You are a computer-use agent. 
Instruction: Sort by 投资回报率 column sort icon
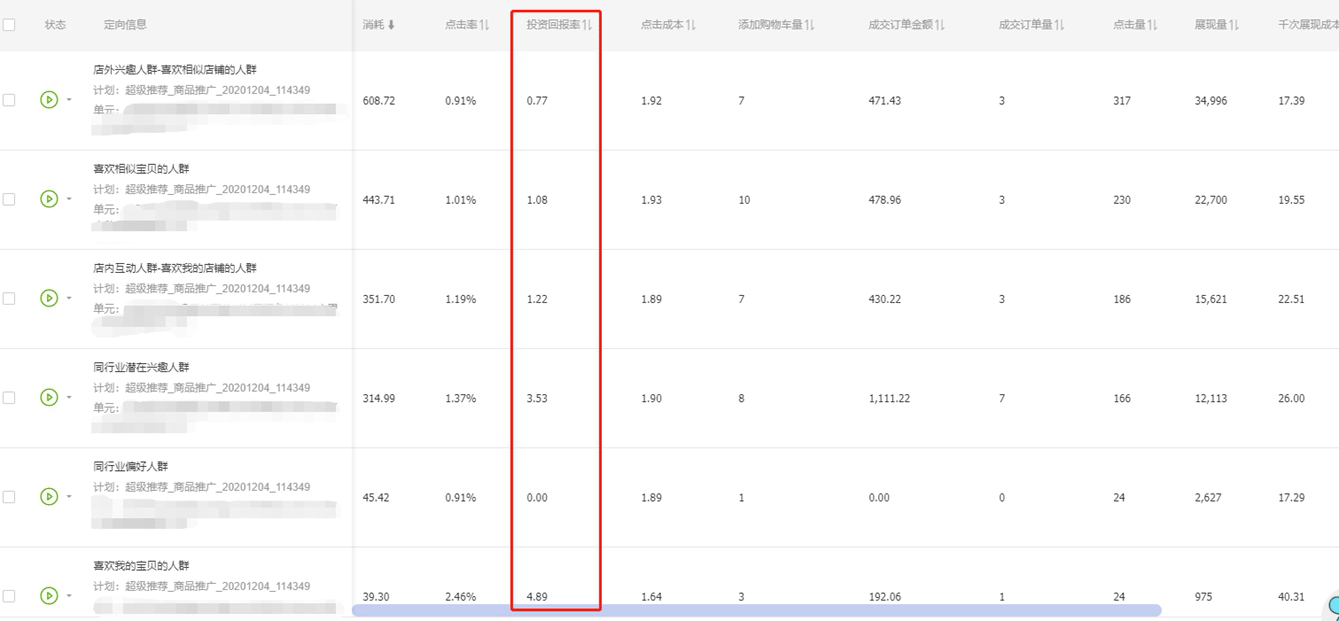click(x=587, y=25)
